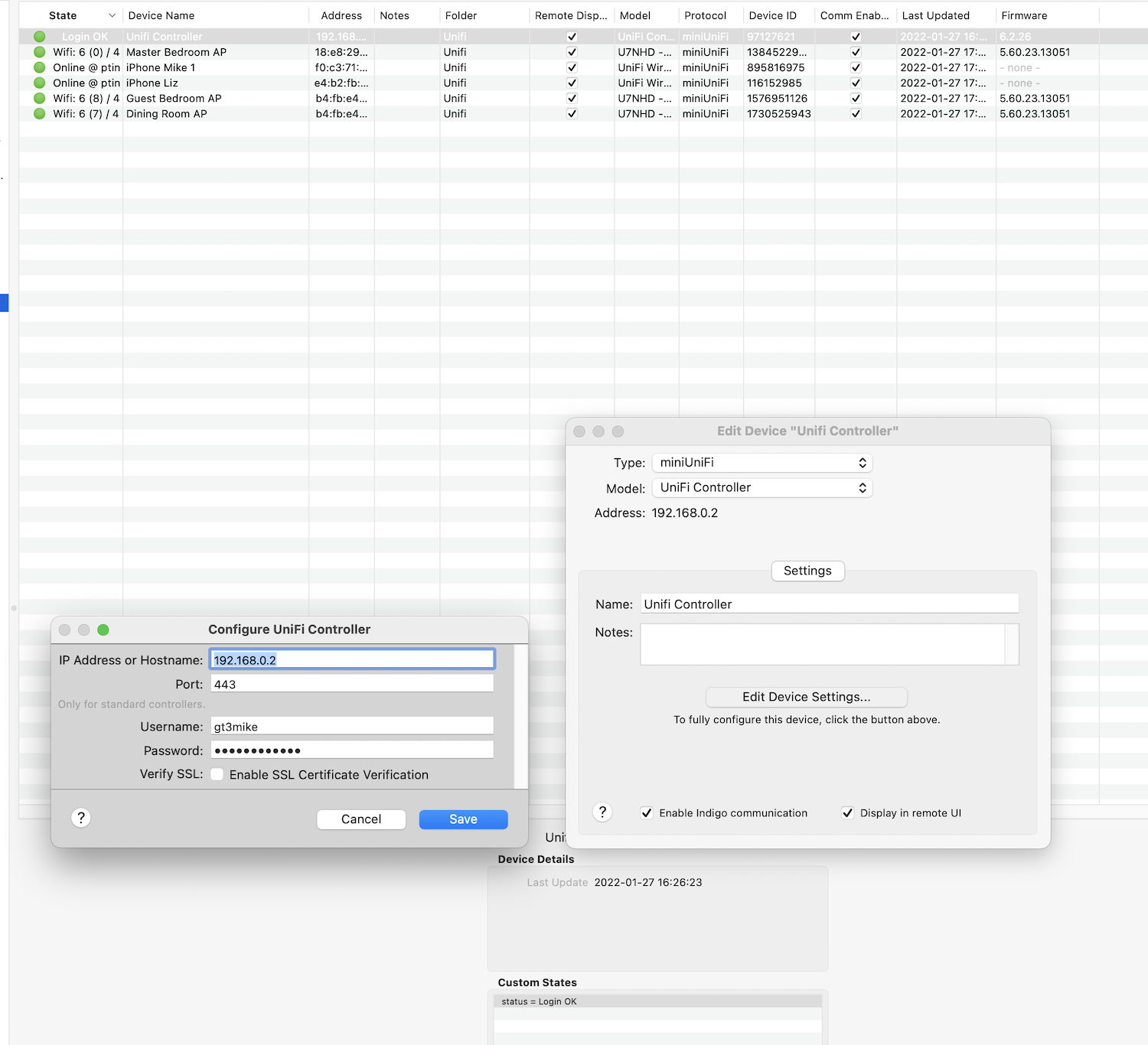Toggle Remote Display checkbox for iPhone Mike 1
Image resolution: width=1148 pixels, height=1045 pixels.
point(572,67)
